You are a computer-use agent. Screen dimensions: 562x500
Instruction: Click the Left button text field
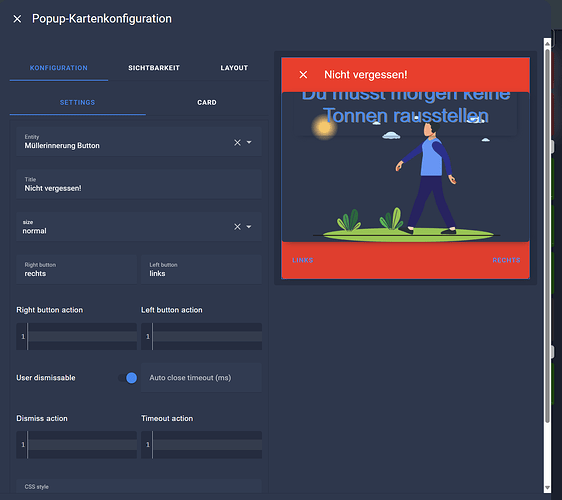tap(201, 270)
